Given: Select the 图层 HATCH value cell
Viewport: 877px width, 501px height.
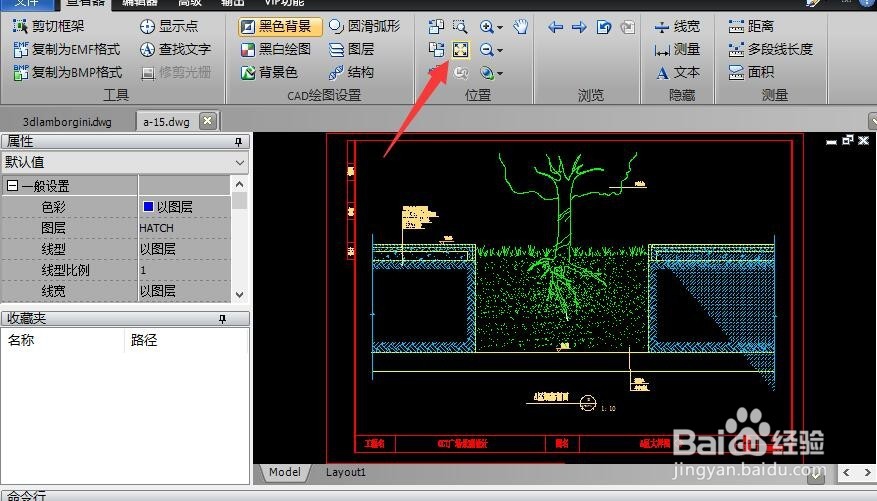Looking at the screenshot, I should coord(184,228).
